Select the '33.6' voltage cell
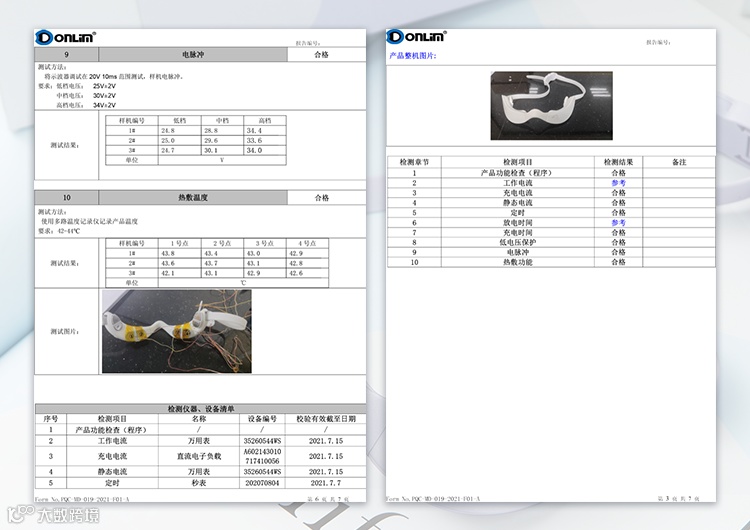Screen dimensions: 750x530 [265, 141]
